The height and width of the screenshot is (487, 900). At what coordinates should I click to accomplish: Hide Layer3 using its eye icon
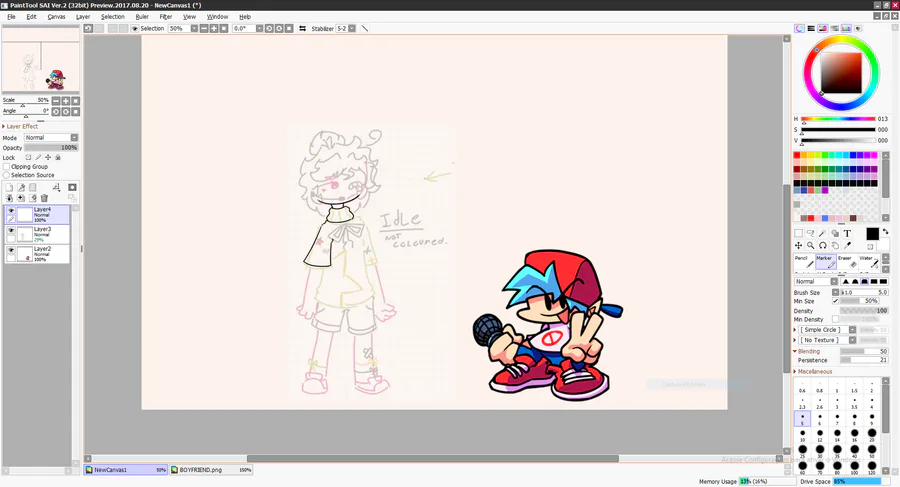(x=11, y=230)
